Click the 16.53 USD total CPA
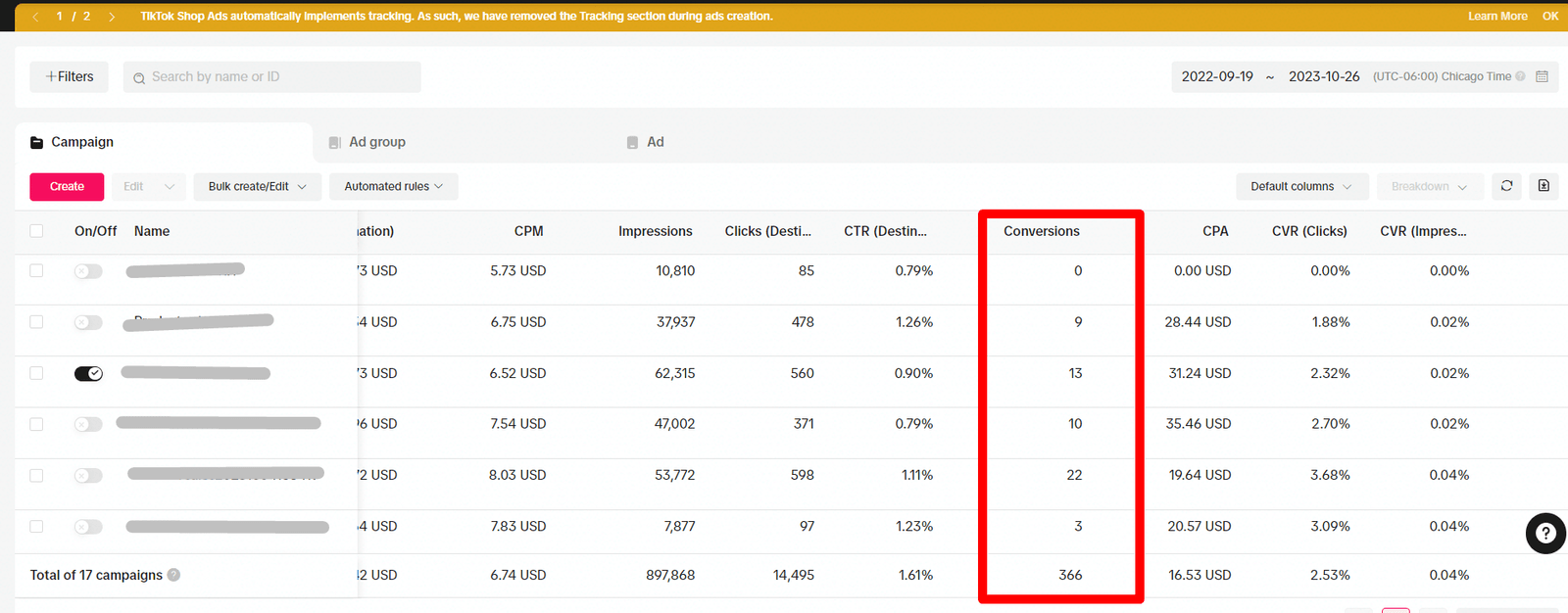Screen dimensions: 1568x613 click(x=1200, y=575)
